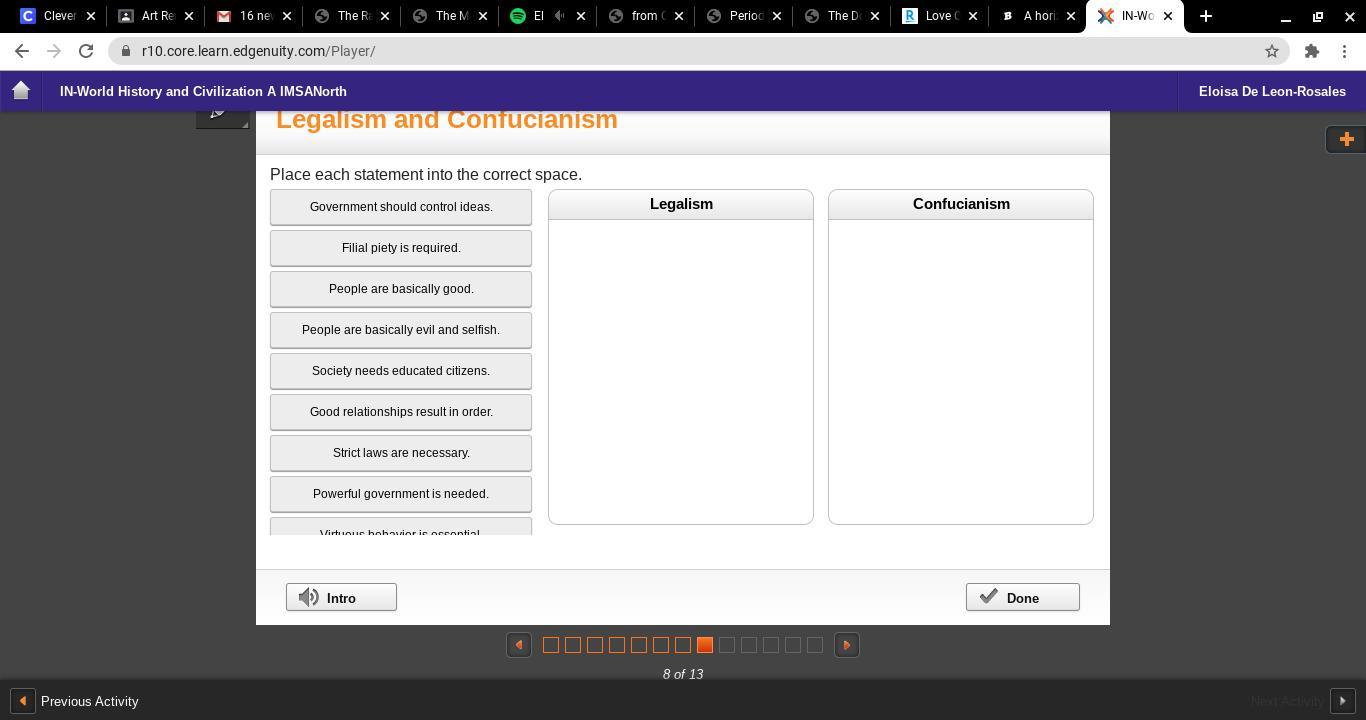
Task: Jump to the first frame square
Action: point(551,645)
